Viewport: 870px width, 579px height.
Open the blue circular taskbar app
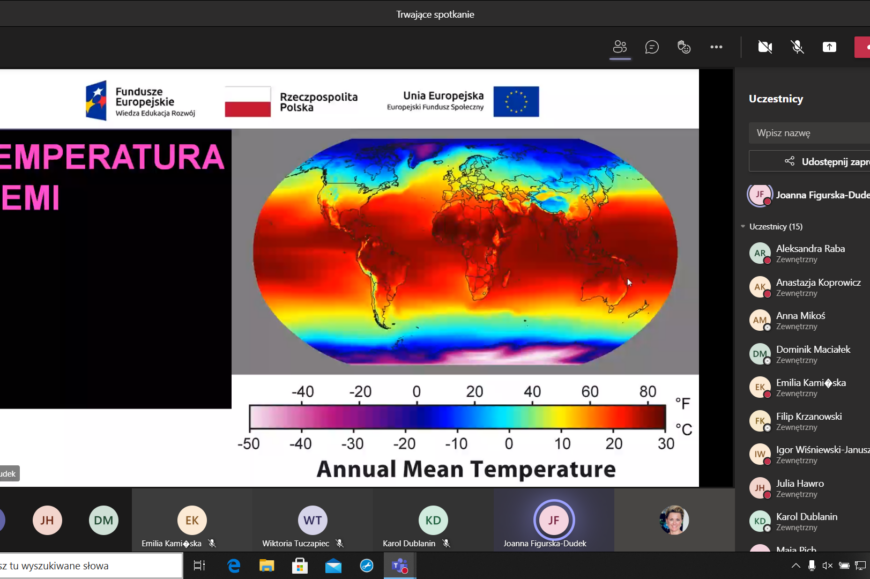pos(367,566)
